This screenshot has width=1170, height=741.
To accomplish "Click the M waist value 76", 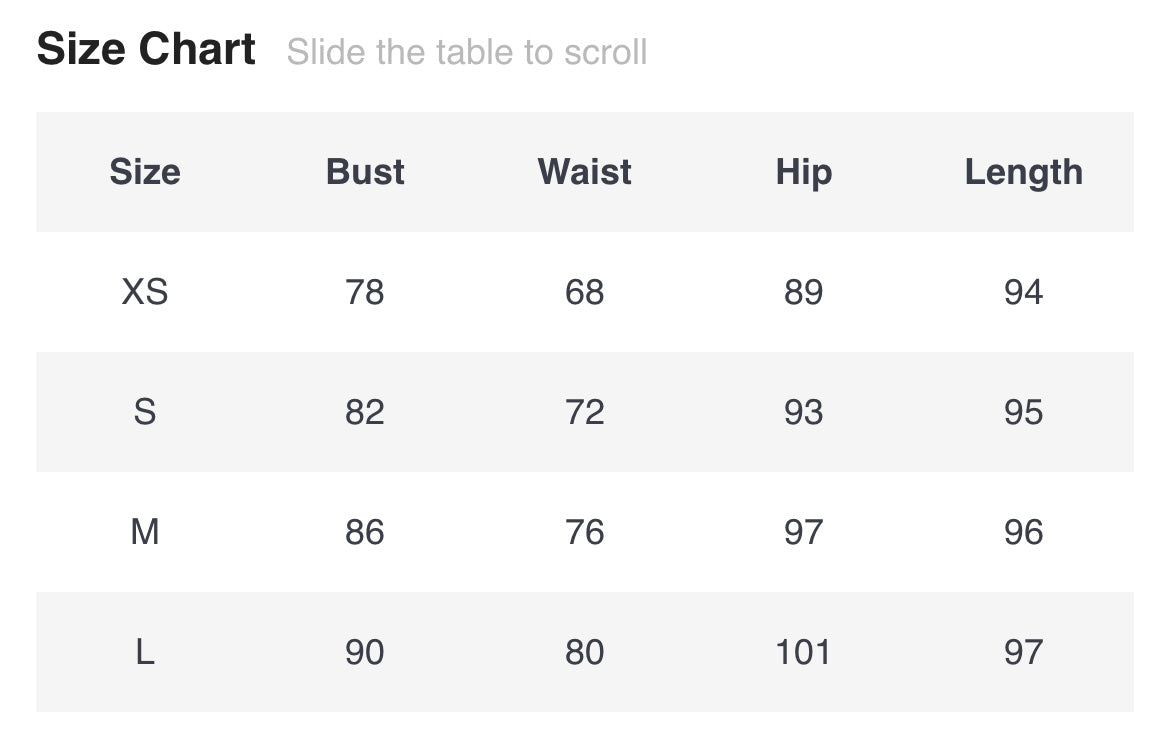I will point(584,532).
